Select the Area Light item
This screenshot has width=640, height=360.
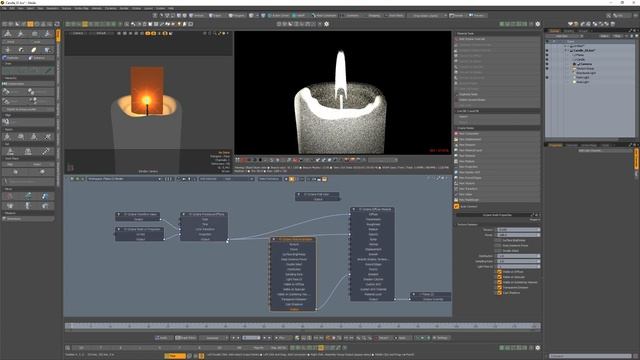[582, 82]
